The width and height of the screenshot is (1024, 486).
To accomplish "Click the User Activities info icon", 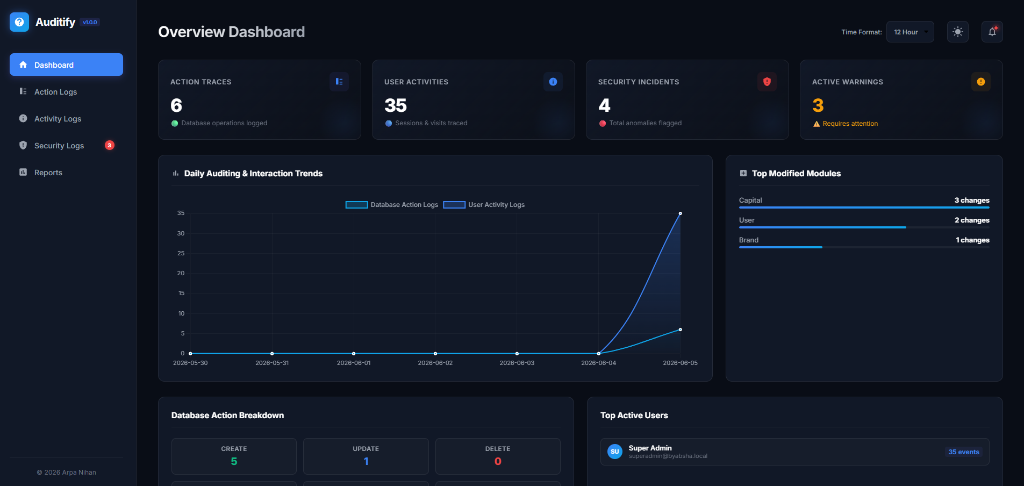I will click(553, 82).
